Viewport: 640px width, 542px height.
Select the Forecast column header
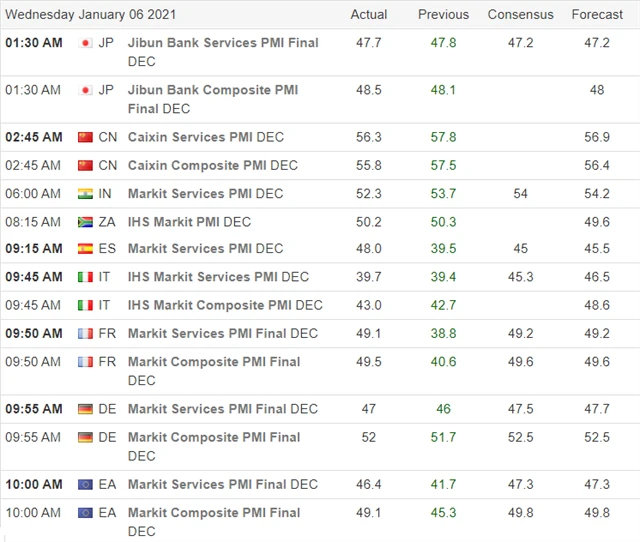(597, 15)
